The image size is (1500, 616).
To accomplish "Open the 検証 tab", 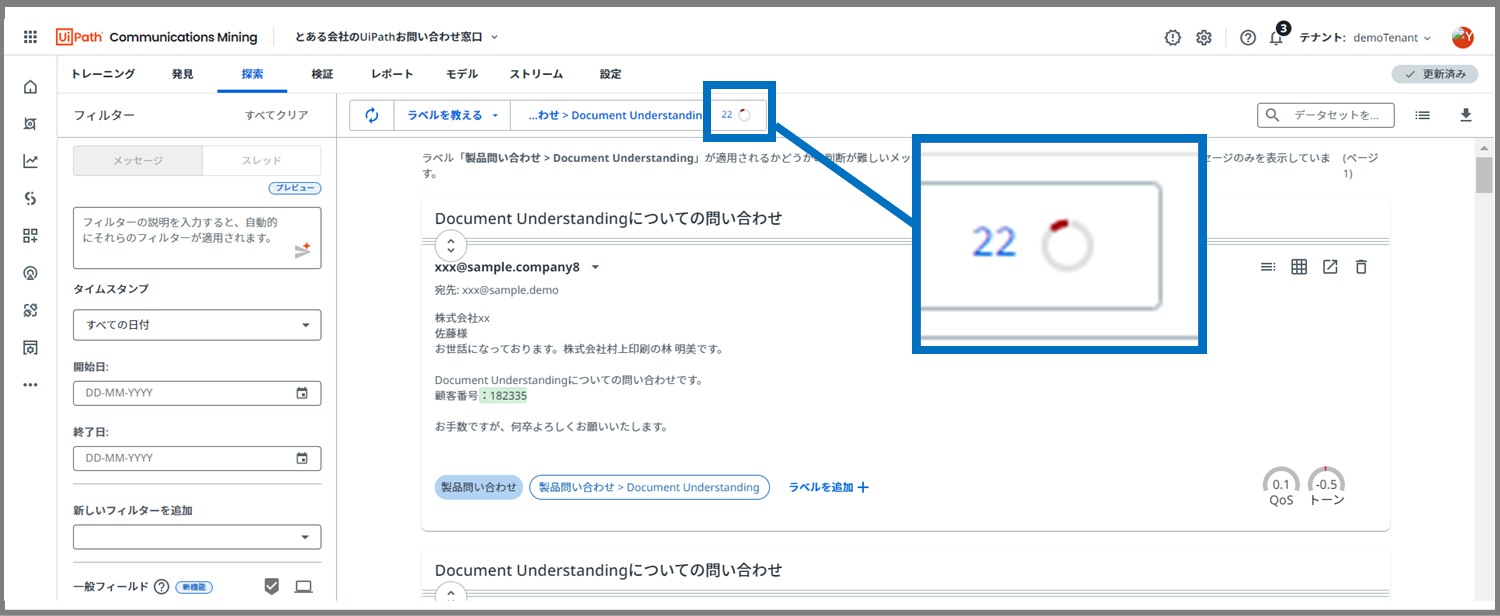I will (x=322, y=74).
